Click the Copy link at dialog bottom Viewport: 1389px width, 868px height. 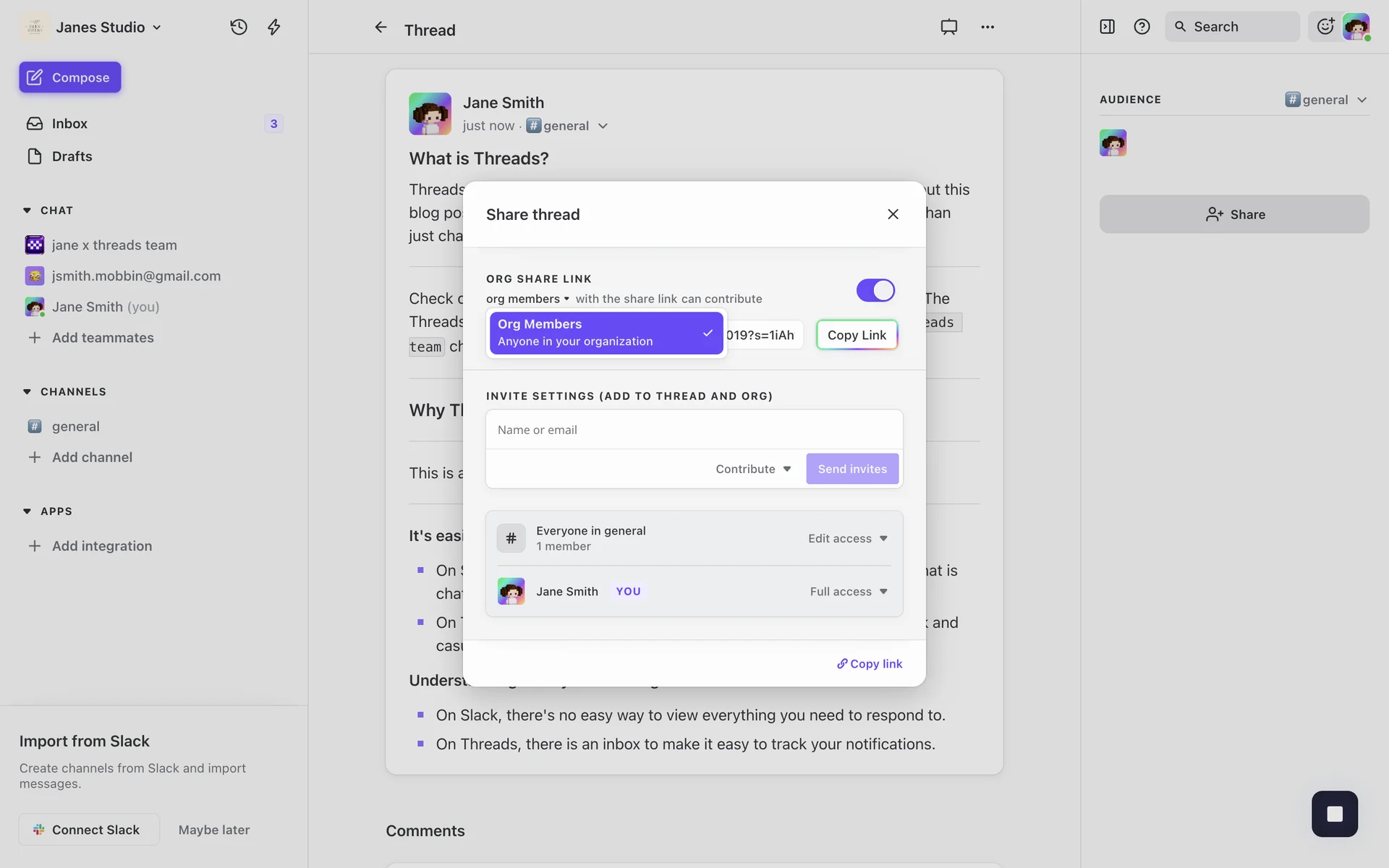point(870,664)
